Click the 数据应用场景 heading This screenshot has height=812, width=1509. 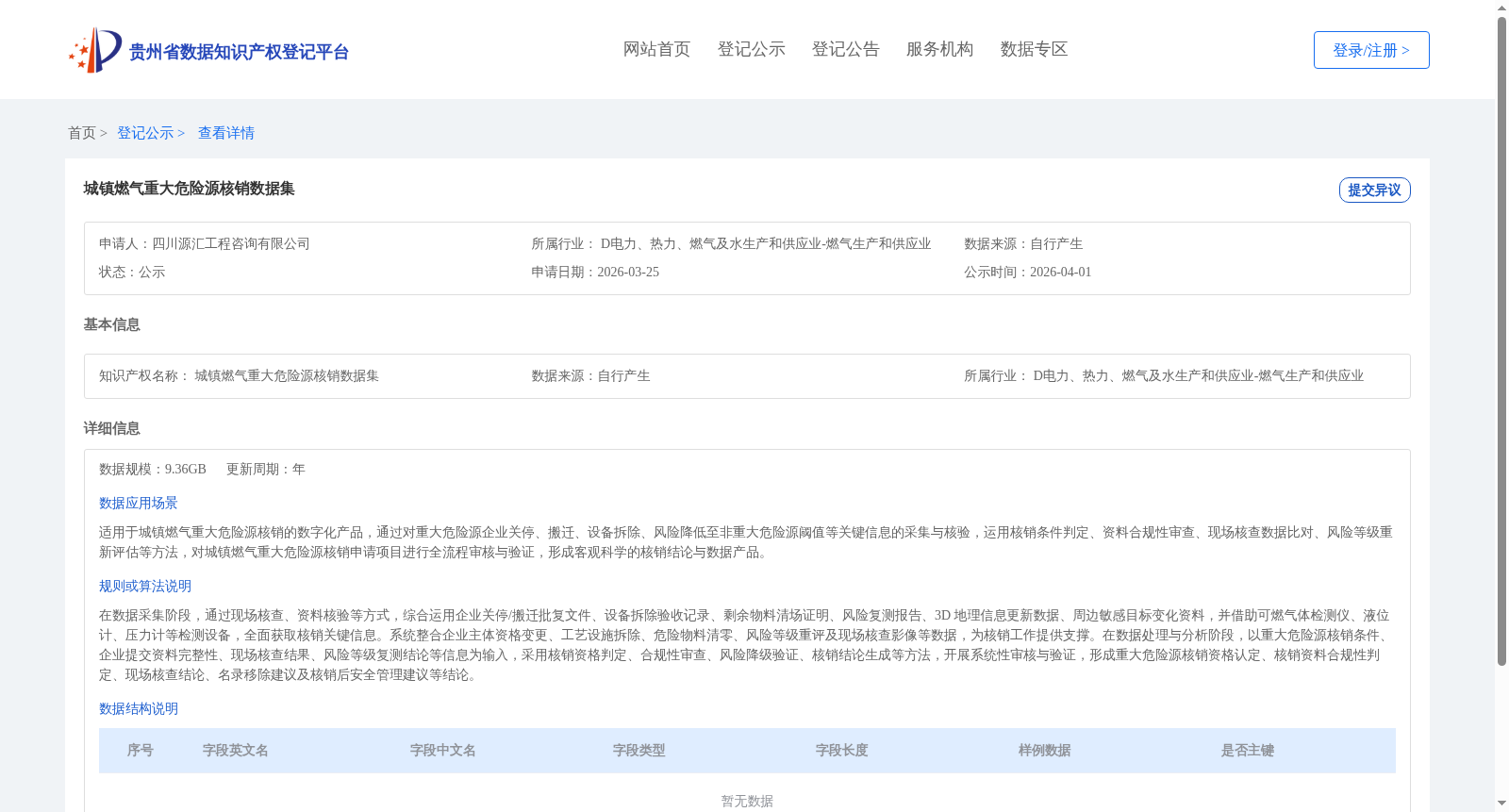[139, 503]
